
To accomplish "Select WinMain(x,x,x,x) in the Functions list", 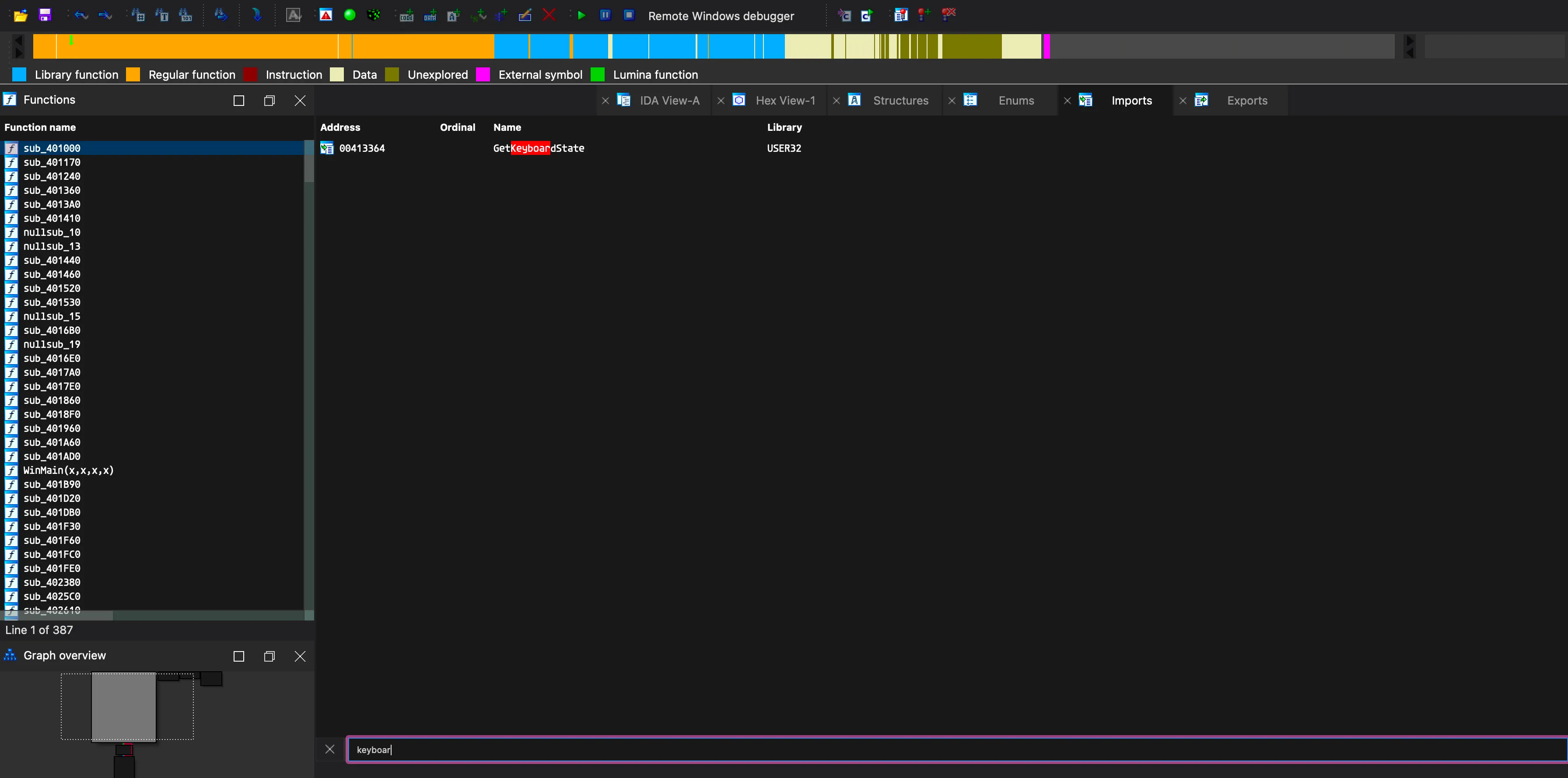I will point(68,470).
